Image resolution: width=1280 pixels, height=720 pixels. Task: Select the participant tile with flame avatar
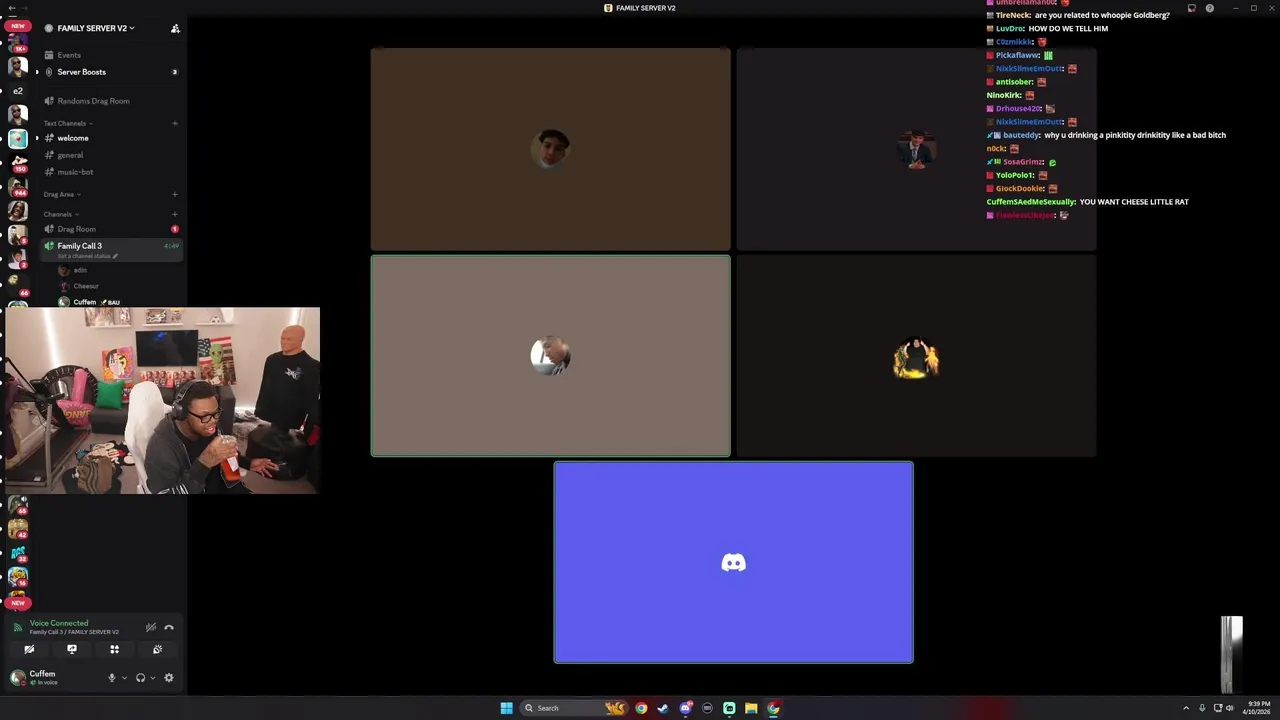(x=916, y=356)
